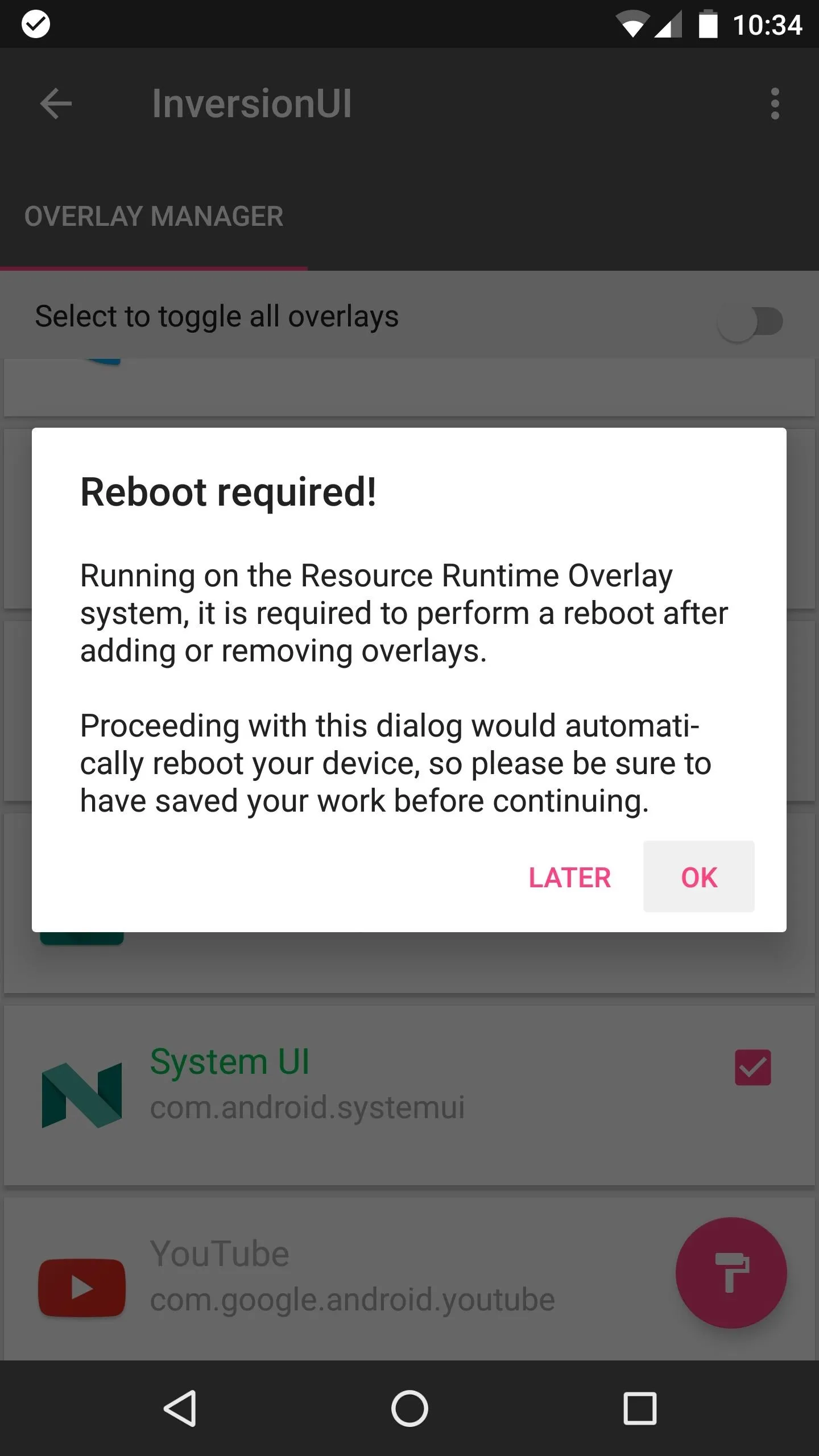This screenshot has width=819, height=1456.
Task: Open the three-dot overflow menu
Action: click(x=775, y=104)
